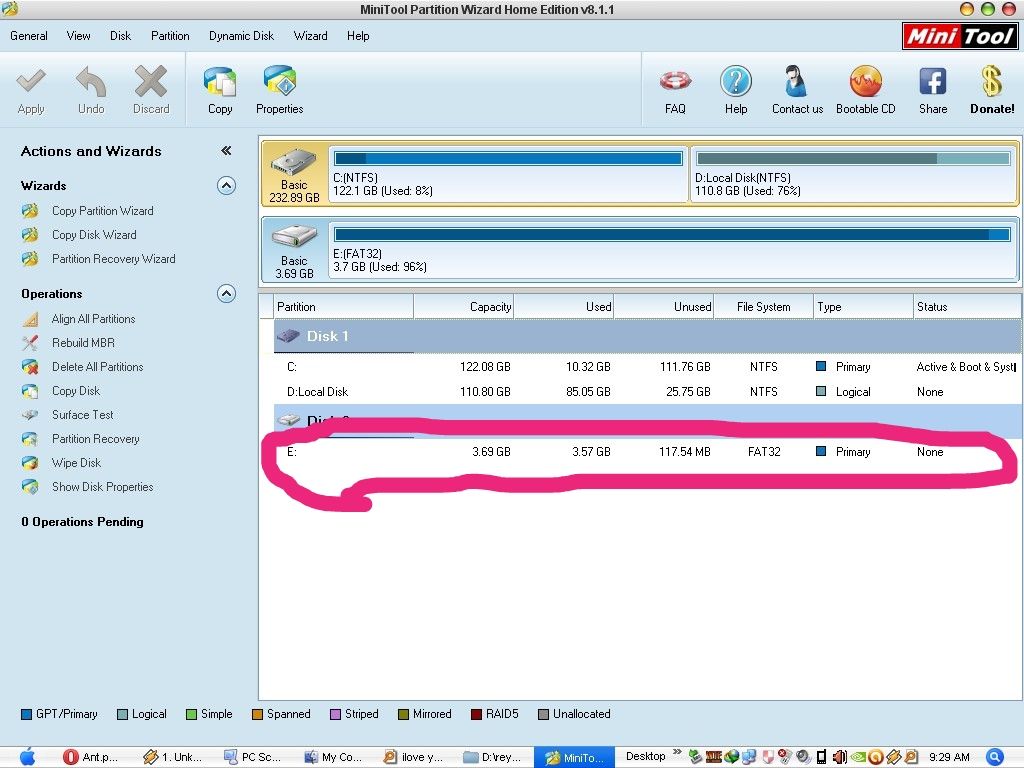Start Rebuild MBR operation
This screenshot has width=1024, height=768.
tap(84, 343)
